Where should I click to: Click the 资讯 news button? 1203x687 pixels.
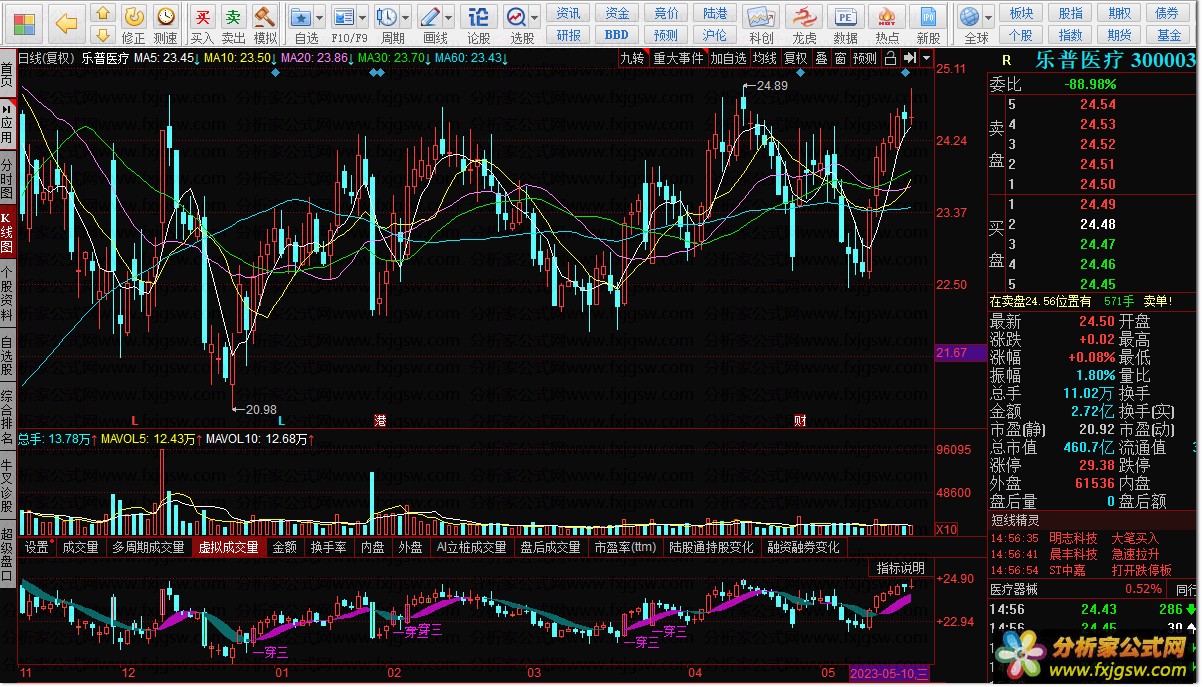click(x=568, y=13)
